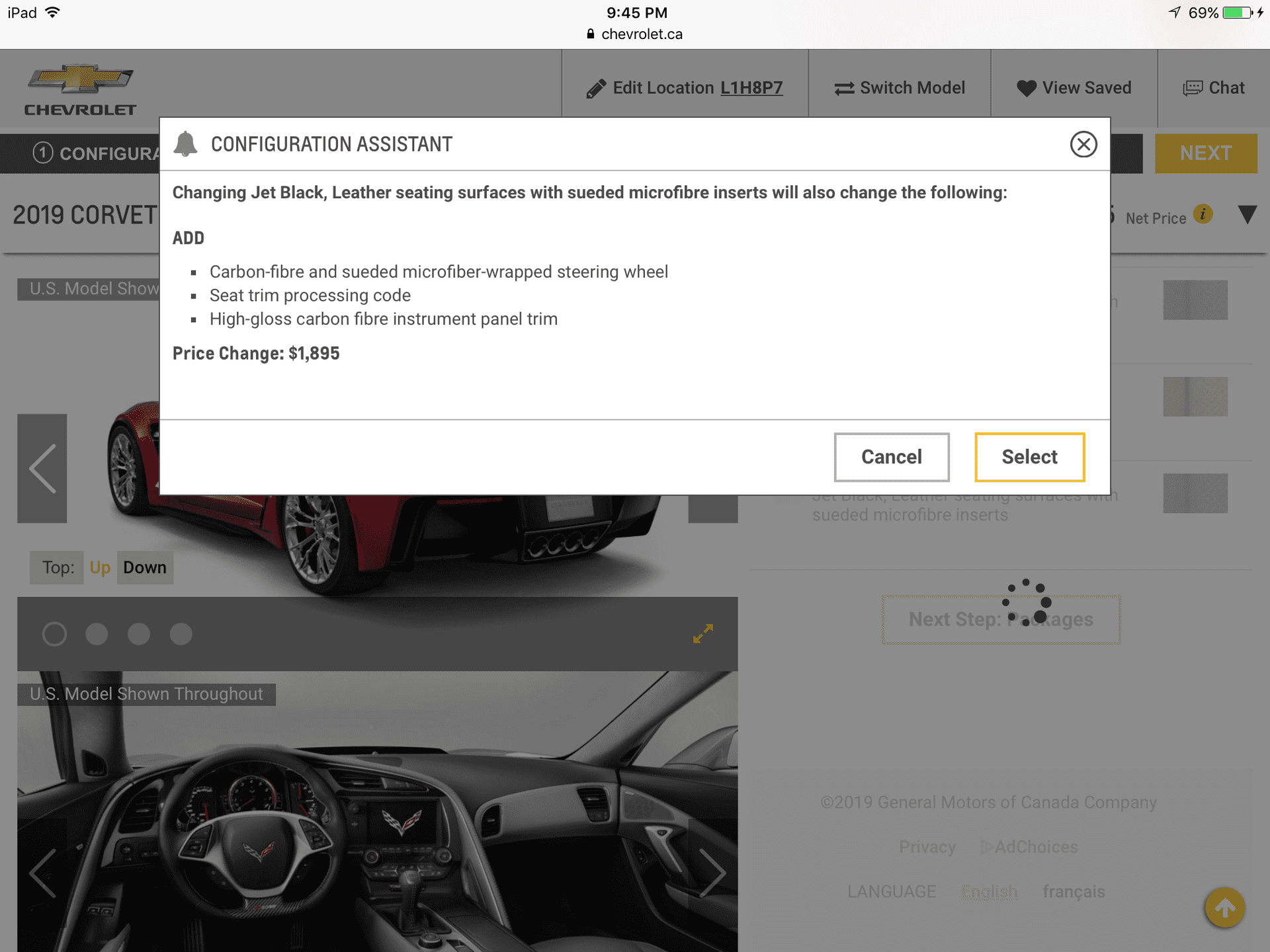Switch language to français
1270x952 pixels.
1073,892
